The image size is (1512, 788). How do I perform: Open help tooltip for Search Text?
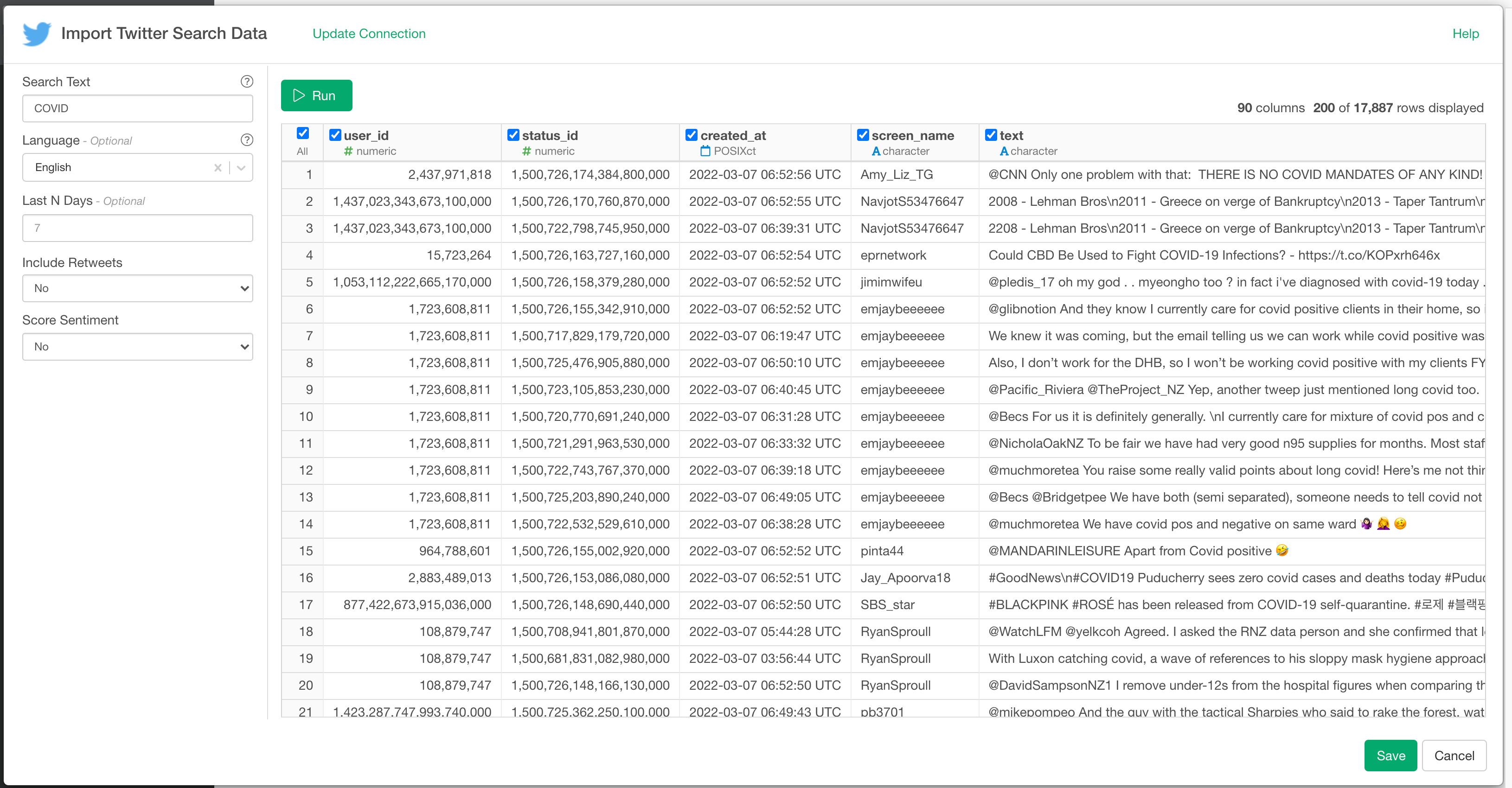[247, 82]
